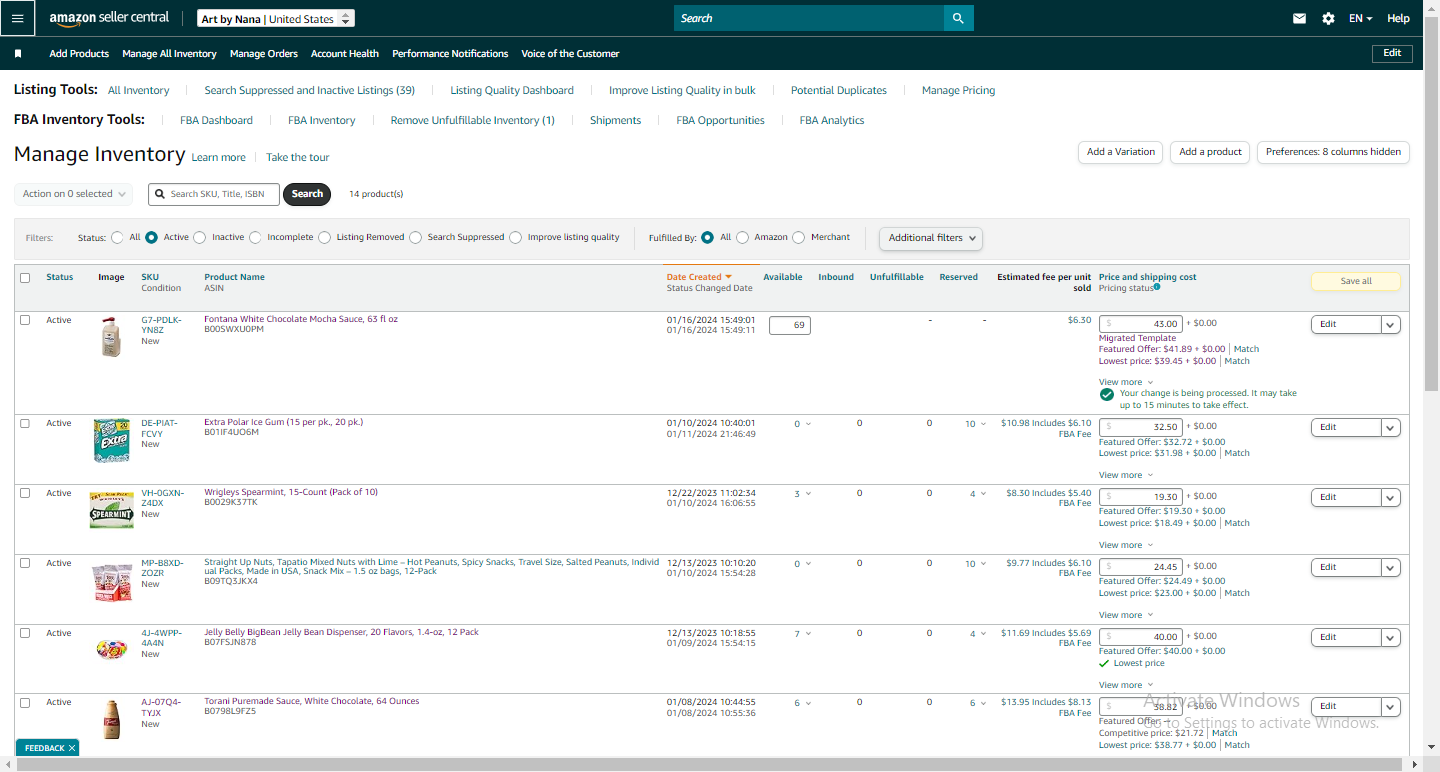Select the Listing Removed radio button
Image resolution: width=1440 pixels, height=772 pixels.
[x=324, y=238]
